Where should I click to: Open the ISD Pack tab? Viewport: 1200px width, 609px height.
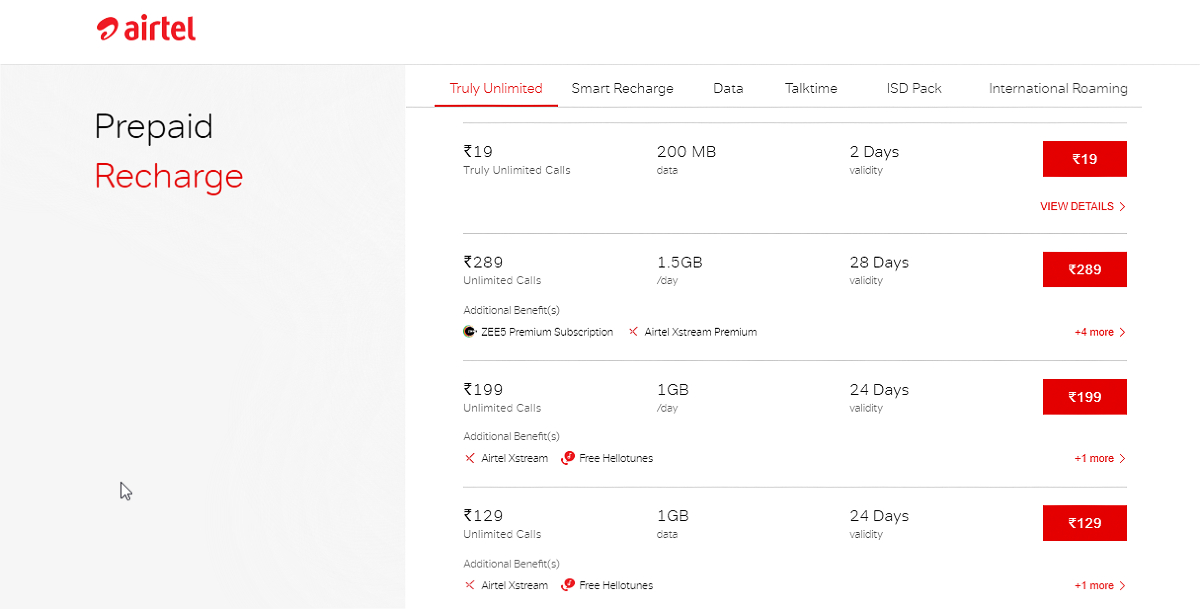click(x=913, y=88)
